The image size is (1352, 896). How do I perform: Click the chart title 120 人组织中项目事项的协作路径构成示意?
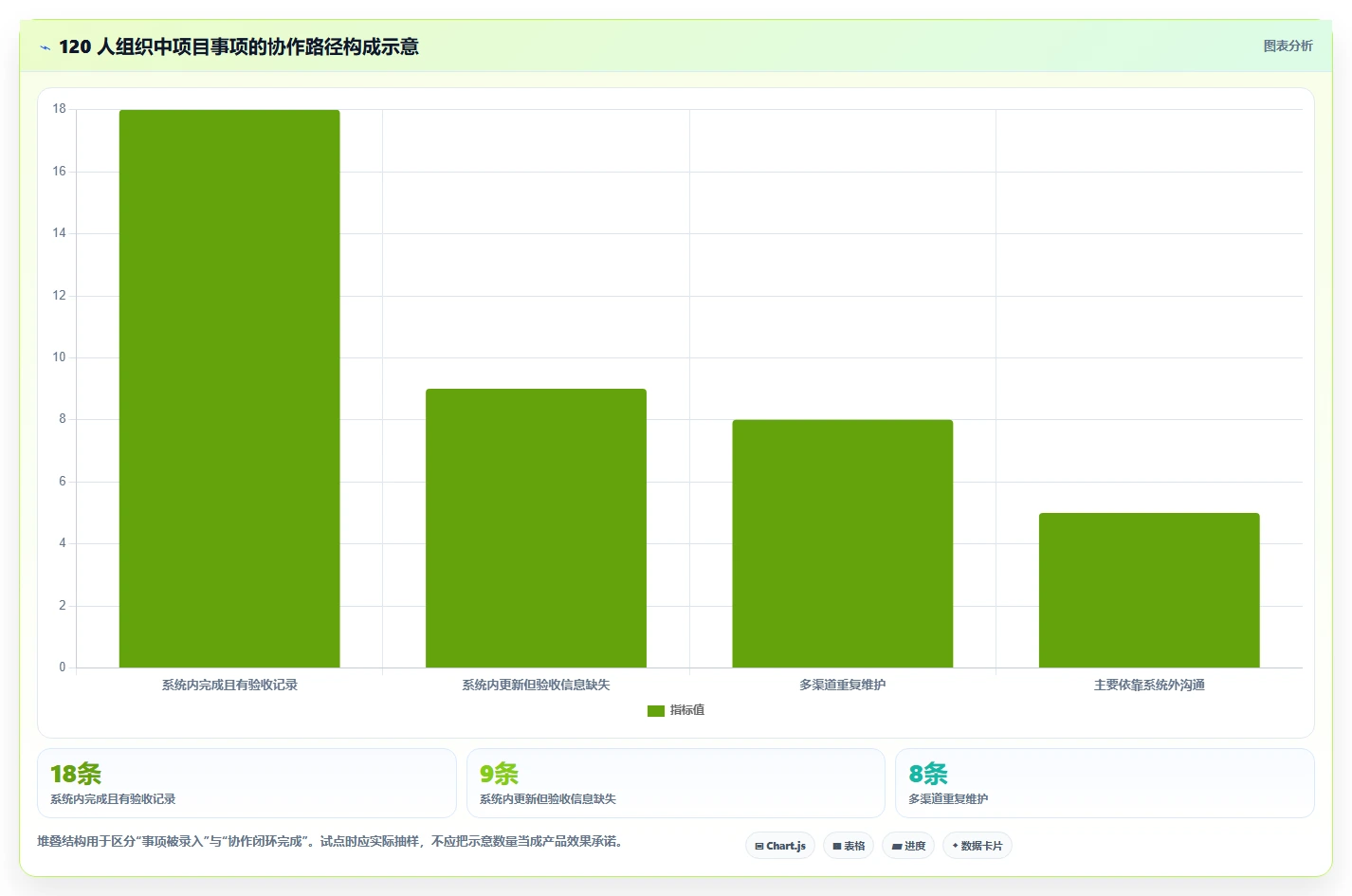click(239, 46)
